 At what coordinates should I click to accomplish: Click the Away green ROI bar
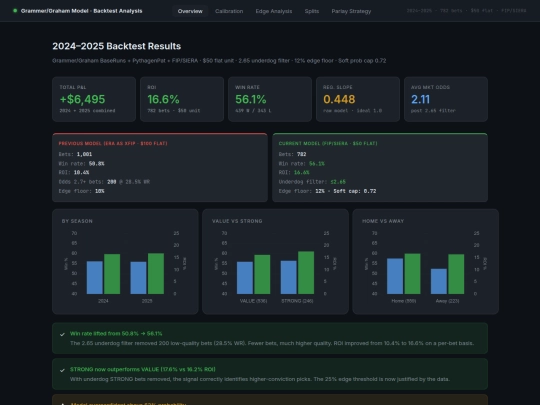[x=456, y=274]
